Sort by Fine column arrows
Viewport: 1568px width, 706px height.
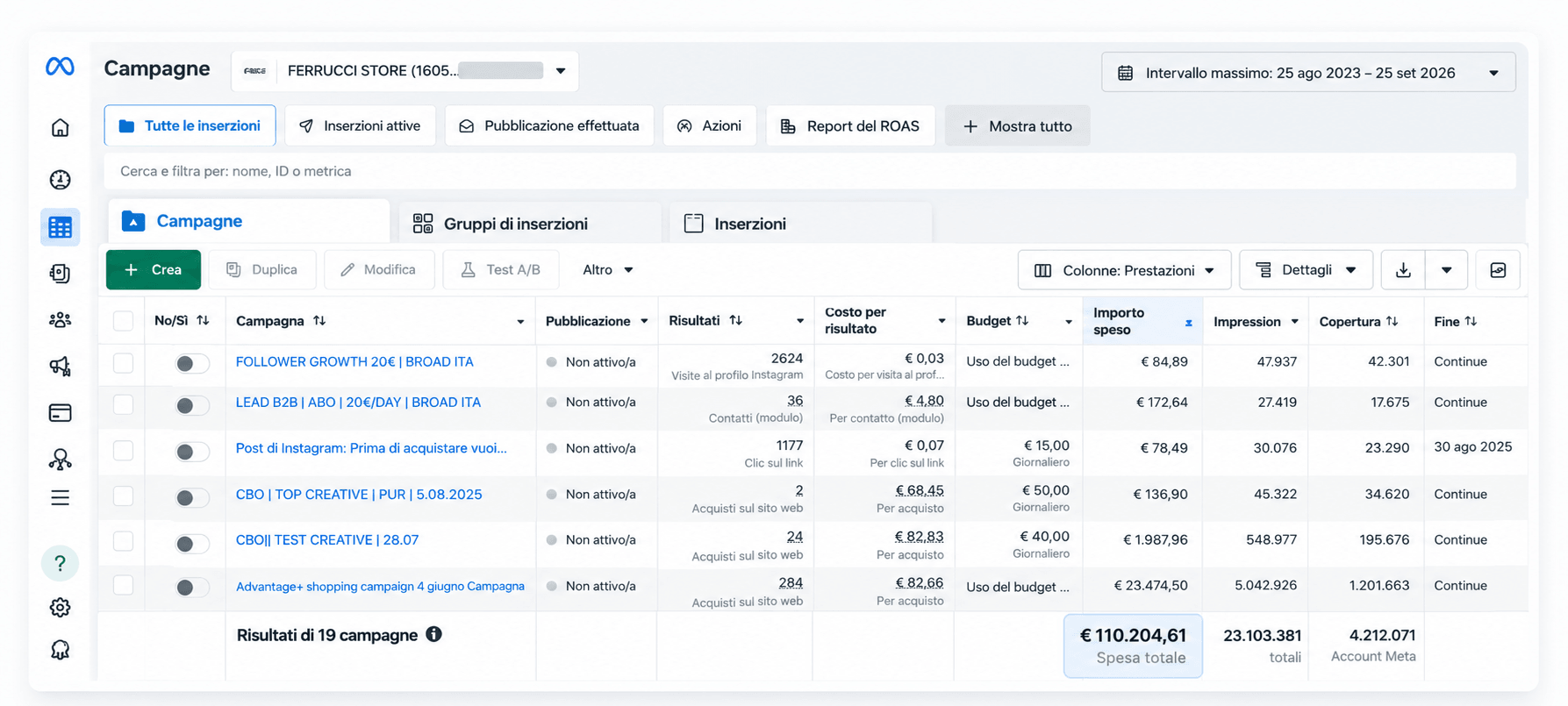click(x=1471, y=321)
